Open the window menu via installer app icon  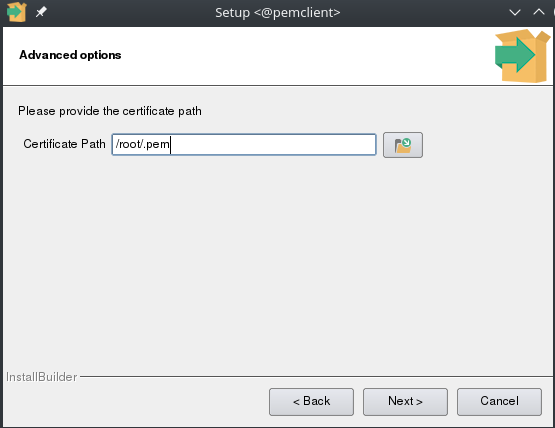(x=17, y=12)
